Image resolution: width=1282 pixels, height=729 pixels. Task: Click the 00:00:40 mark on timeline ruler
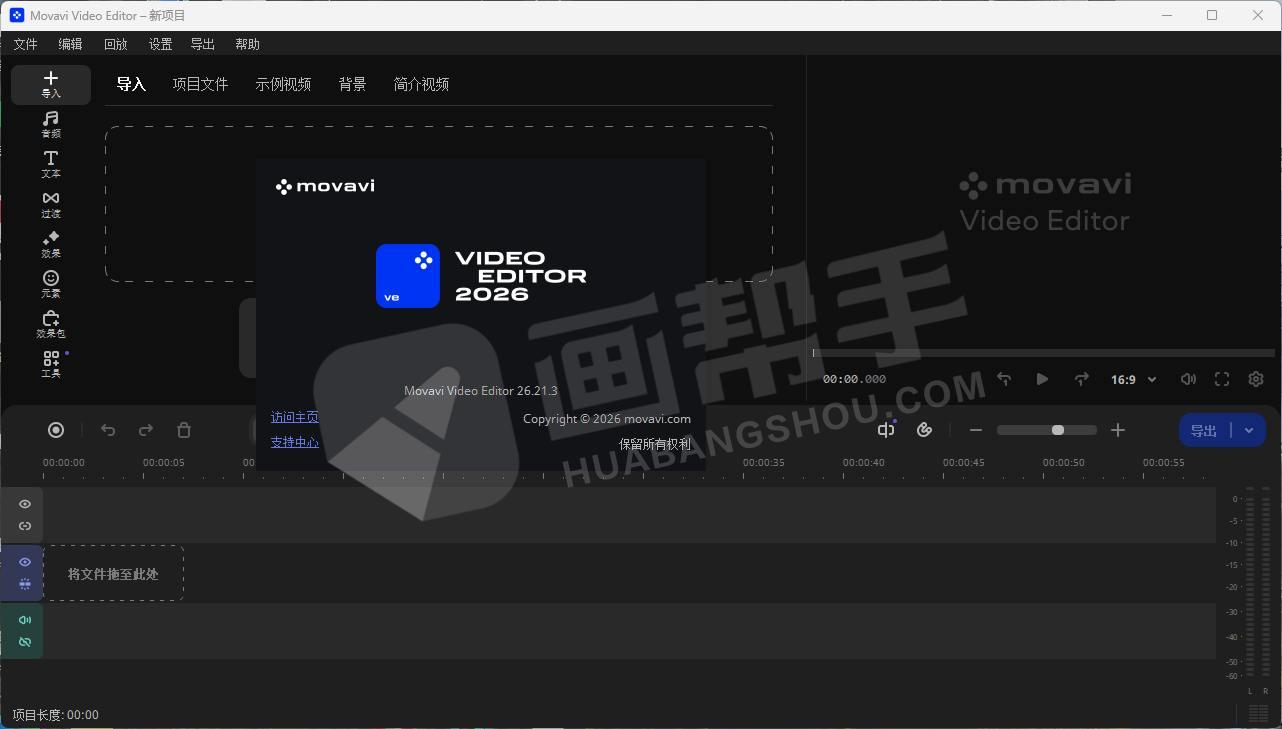[x=864, y=463]
